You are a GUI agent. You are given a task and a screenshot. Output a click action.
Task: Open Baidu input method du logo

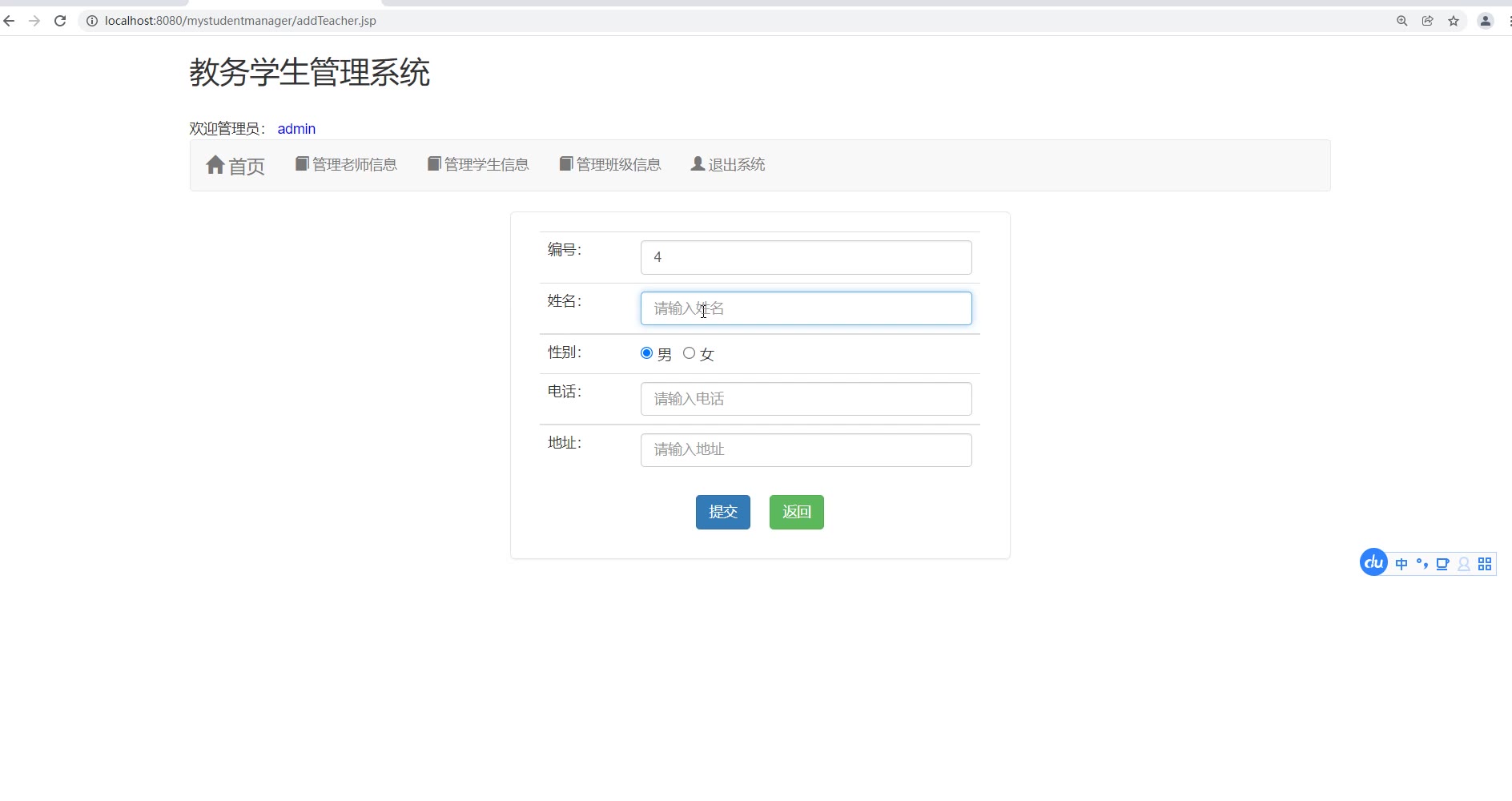(x=1374, y=563)
